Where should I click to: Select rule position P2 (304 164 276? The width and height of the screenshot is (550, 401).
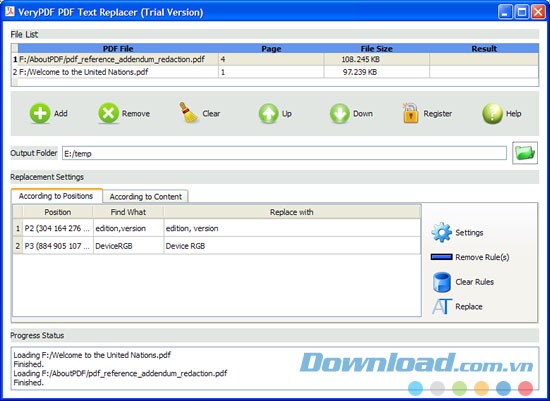58,228
